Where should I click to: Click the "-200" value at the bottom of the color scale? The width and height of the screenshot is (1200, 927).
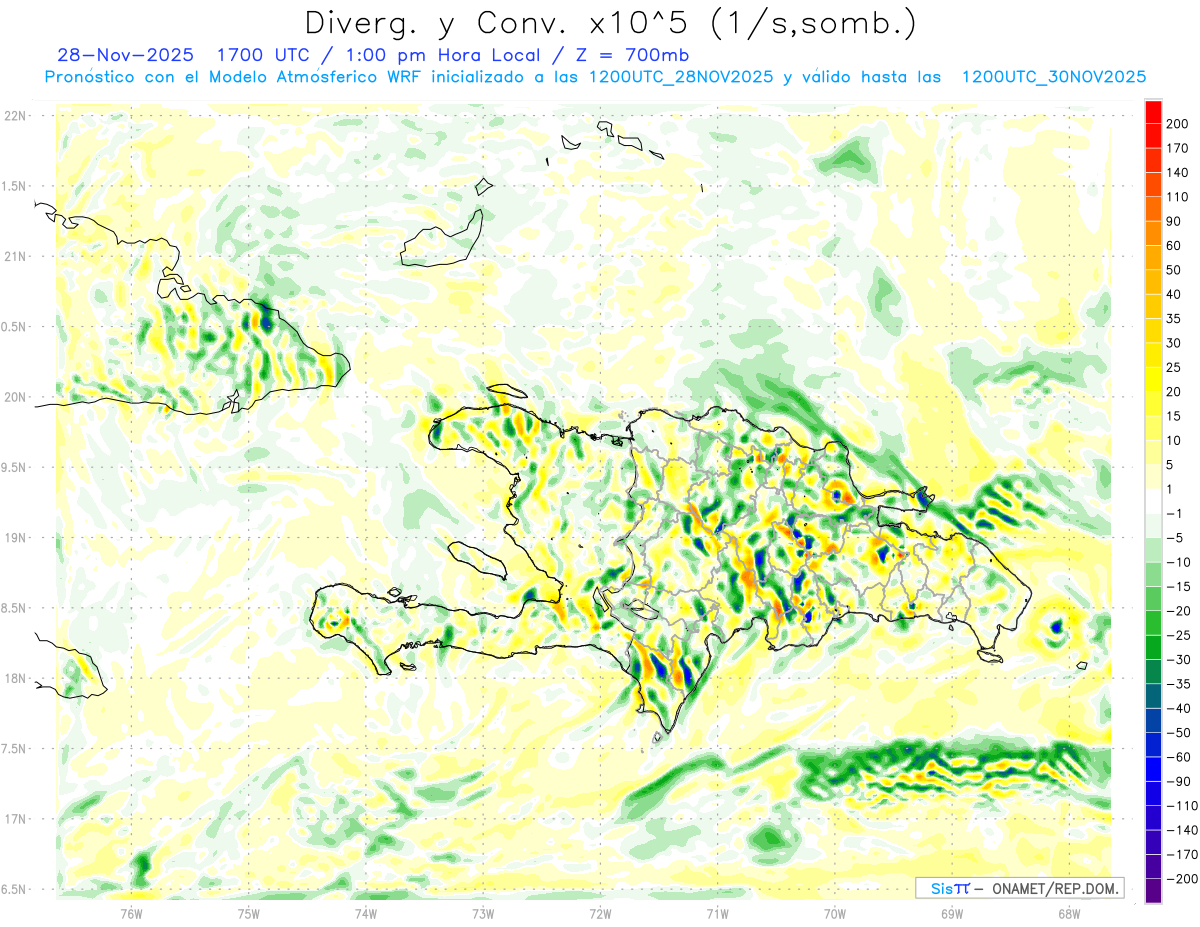[x=1181, y=878]
